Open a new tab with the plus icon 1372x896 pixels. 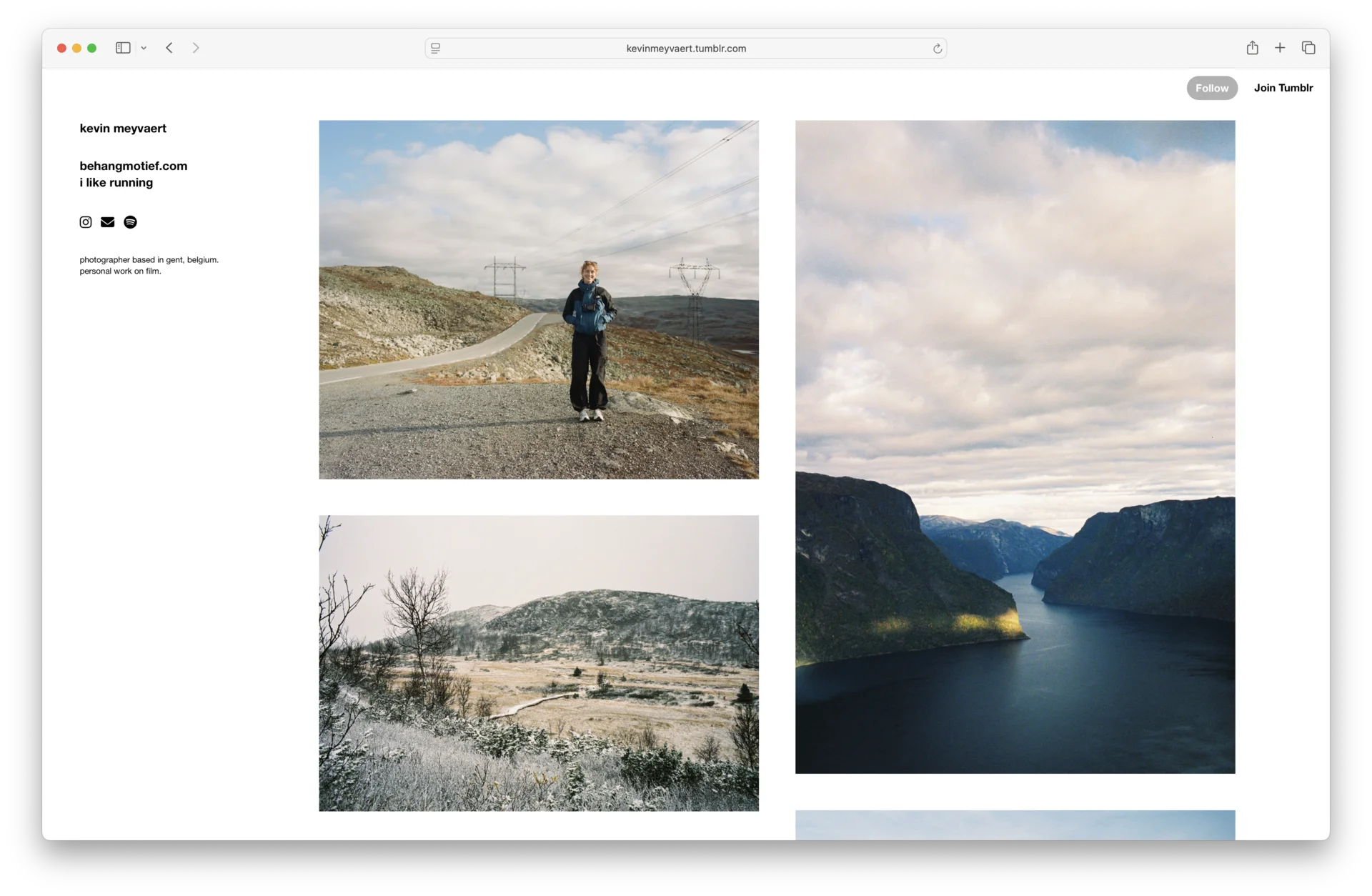1280,47
